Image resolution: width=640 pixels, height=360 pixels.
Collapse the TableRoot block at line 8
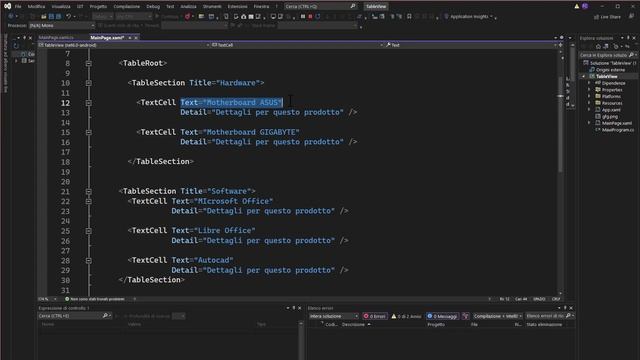tap(89, 63)
